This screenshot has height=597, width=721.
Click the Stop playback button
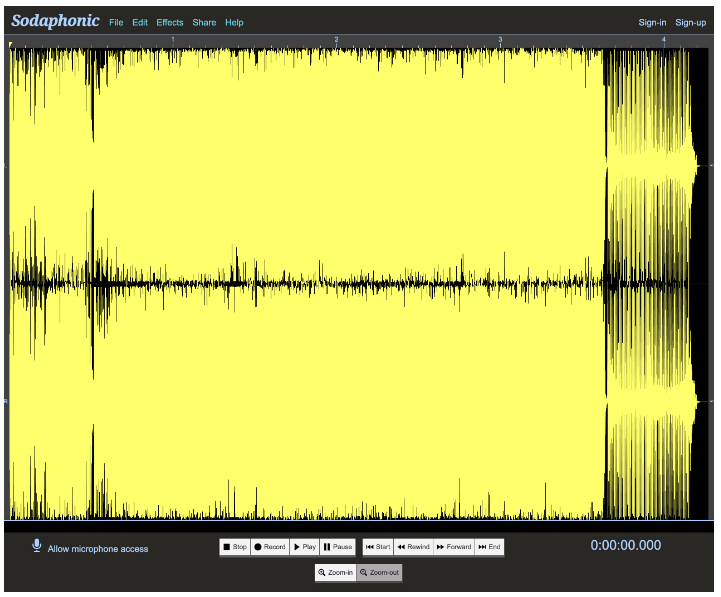coord(234,547)
